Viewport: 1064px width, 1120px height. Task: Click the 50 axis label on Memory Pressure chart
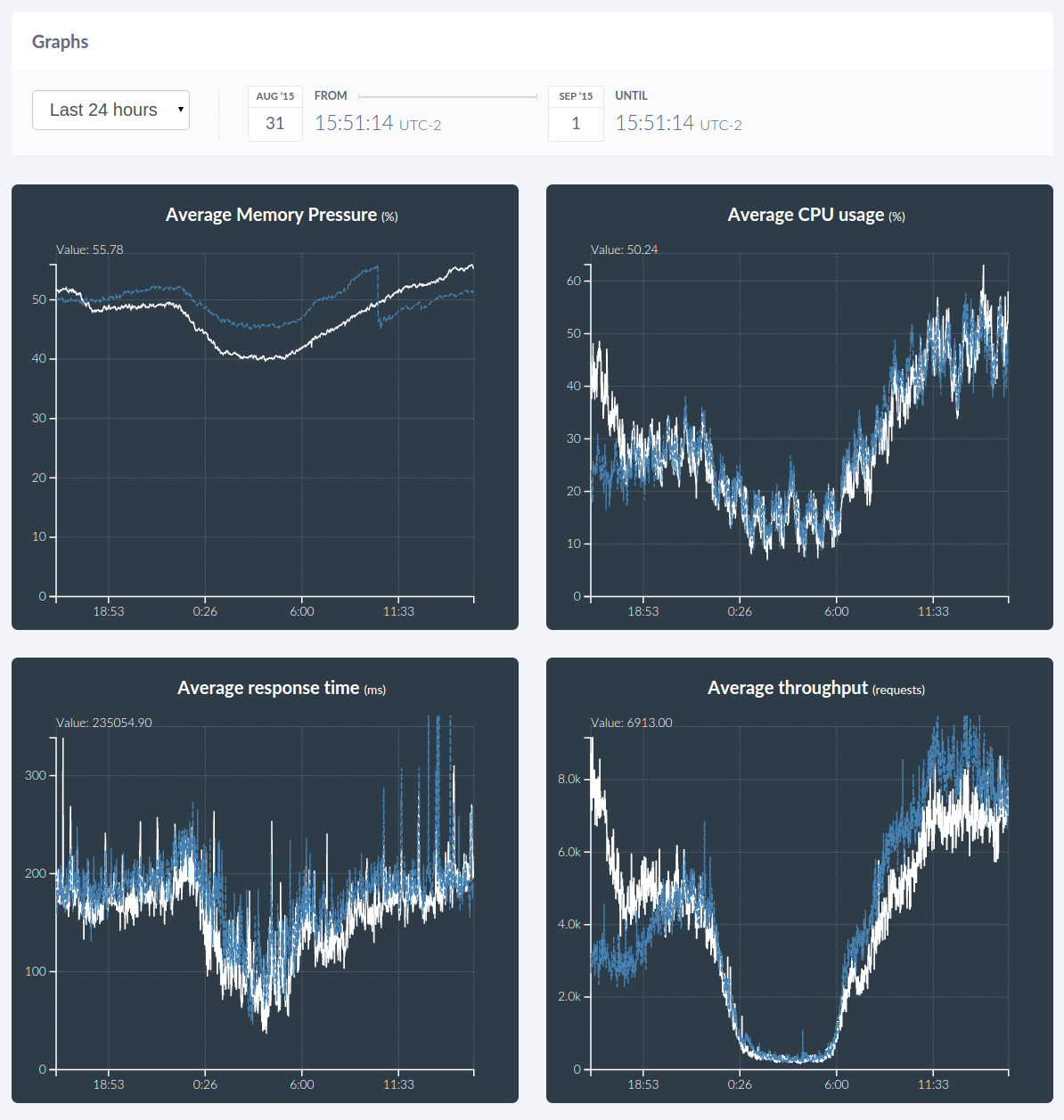[39, 299]
